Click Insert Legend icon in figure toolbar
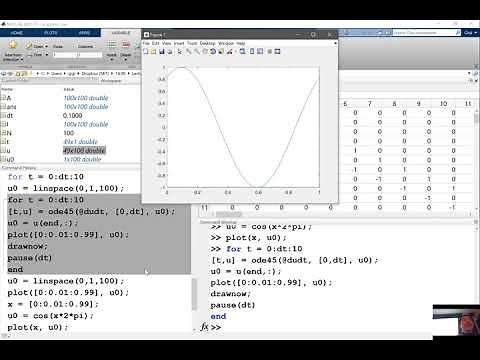 coord(260,51)
